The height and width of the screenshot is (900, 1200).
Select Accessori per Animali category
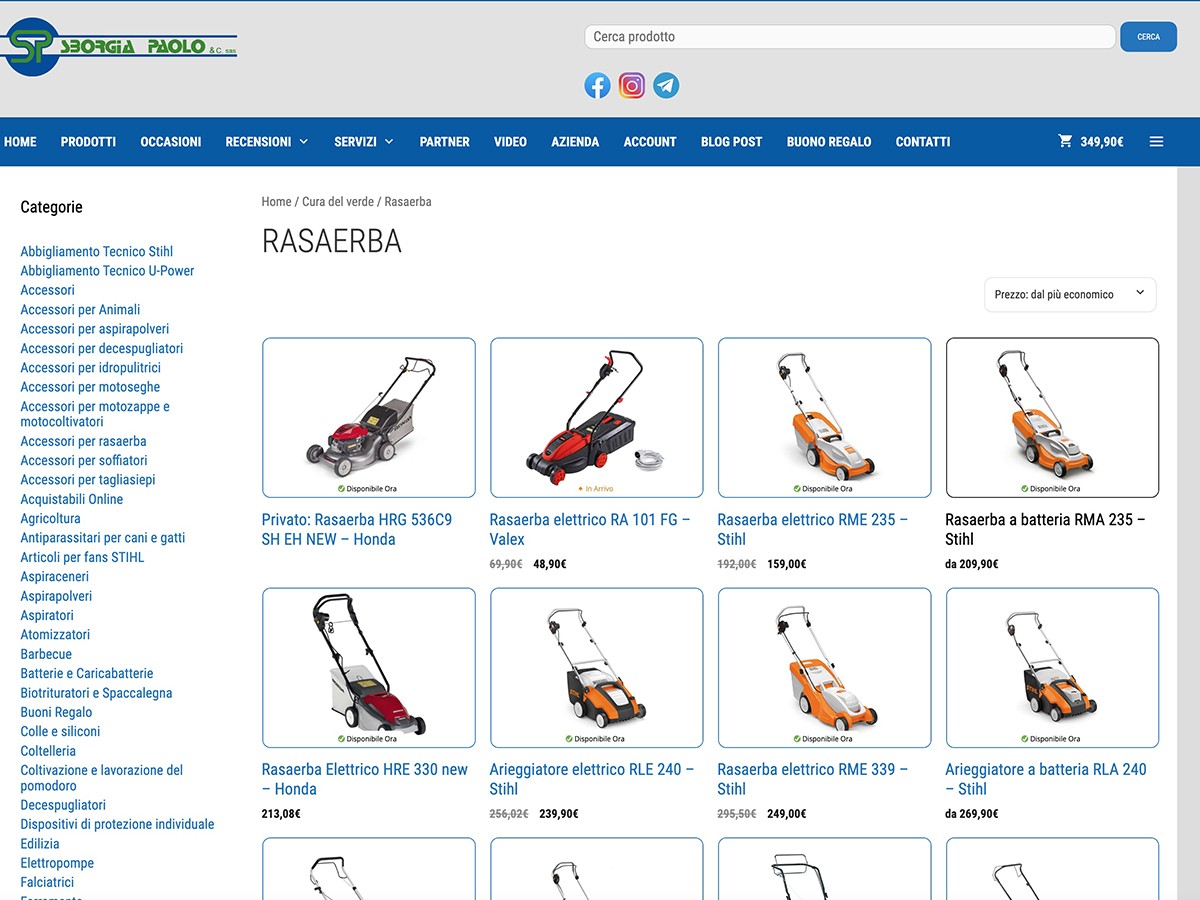point(80,310)
